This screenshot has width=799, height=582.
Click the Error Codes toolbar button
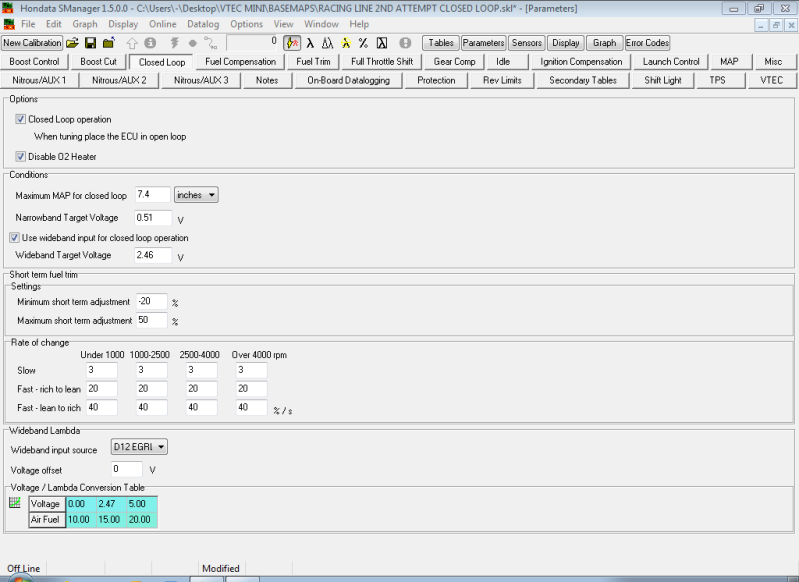[x=647, y=43]
